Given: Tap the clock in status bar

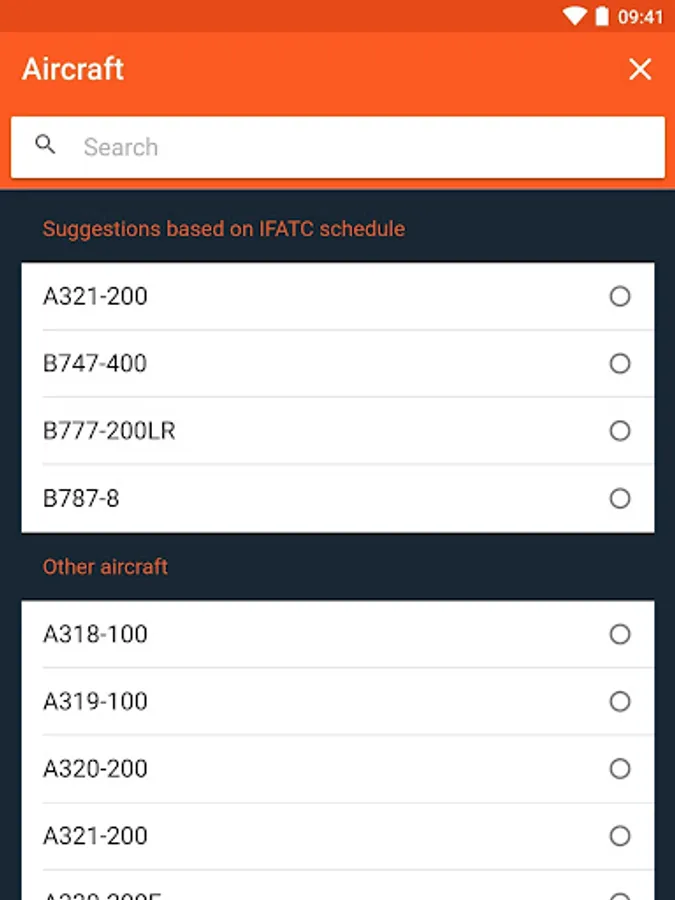Looking at the screenshot, I should tap(641, 16).
